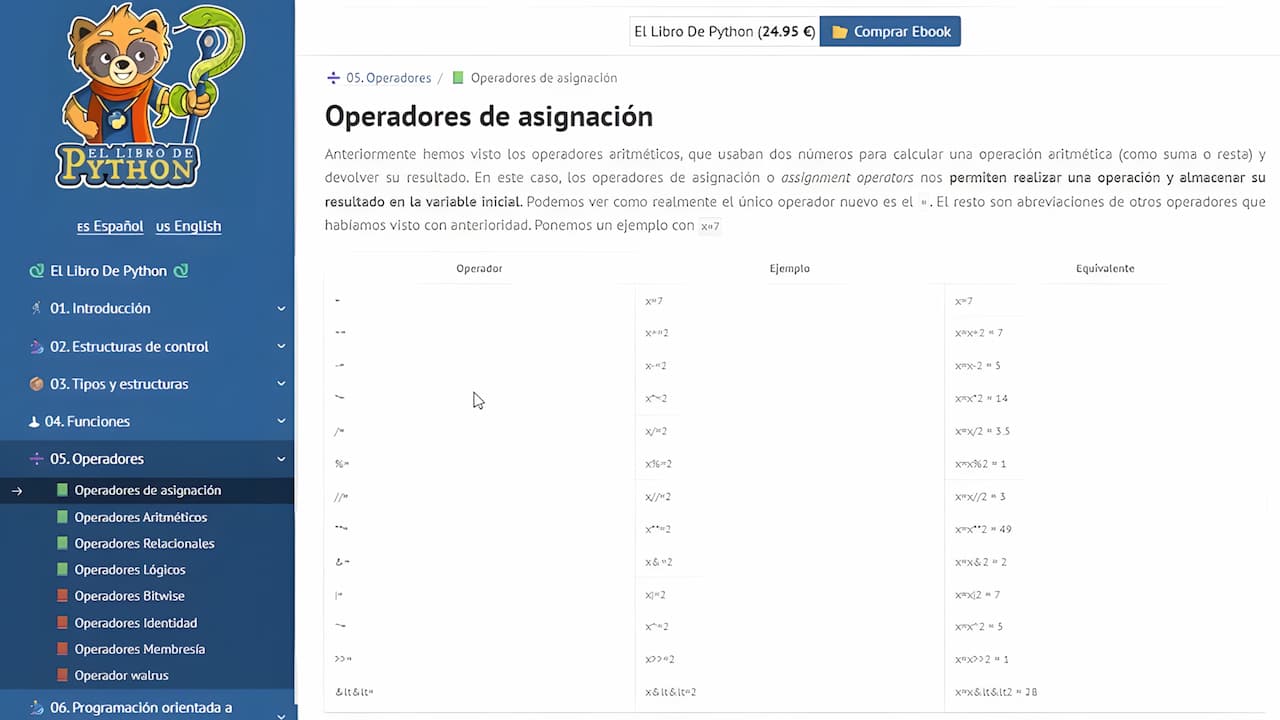Open Operador walrus page
The width and height of the screenshot is (1280, 720).
coord(121,675)
